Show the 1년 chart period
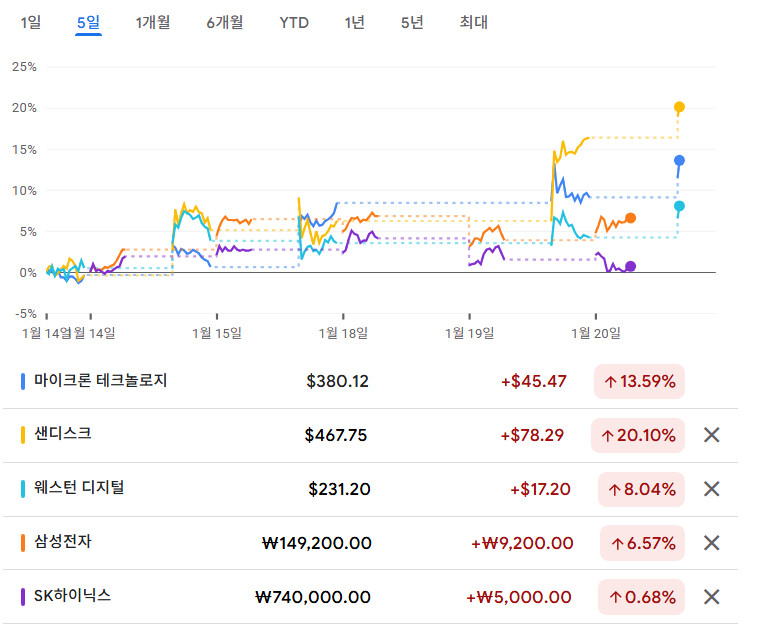 point(354,22)
